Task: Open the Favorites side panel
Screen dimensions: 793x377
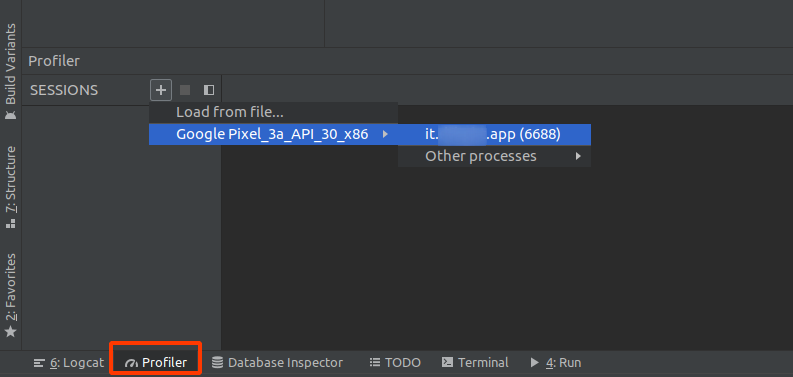Action: (10, 296)
